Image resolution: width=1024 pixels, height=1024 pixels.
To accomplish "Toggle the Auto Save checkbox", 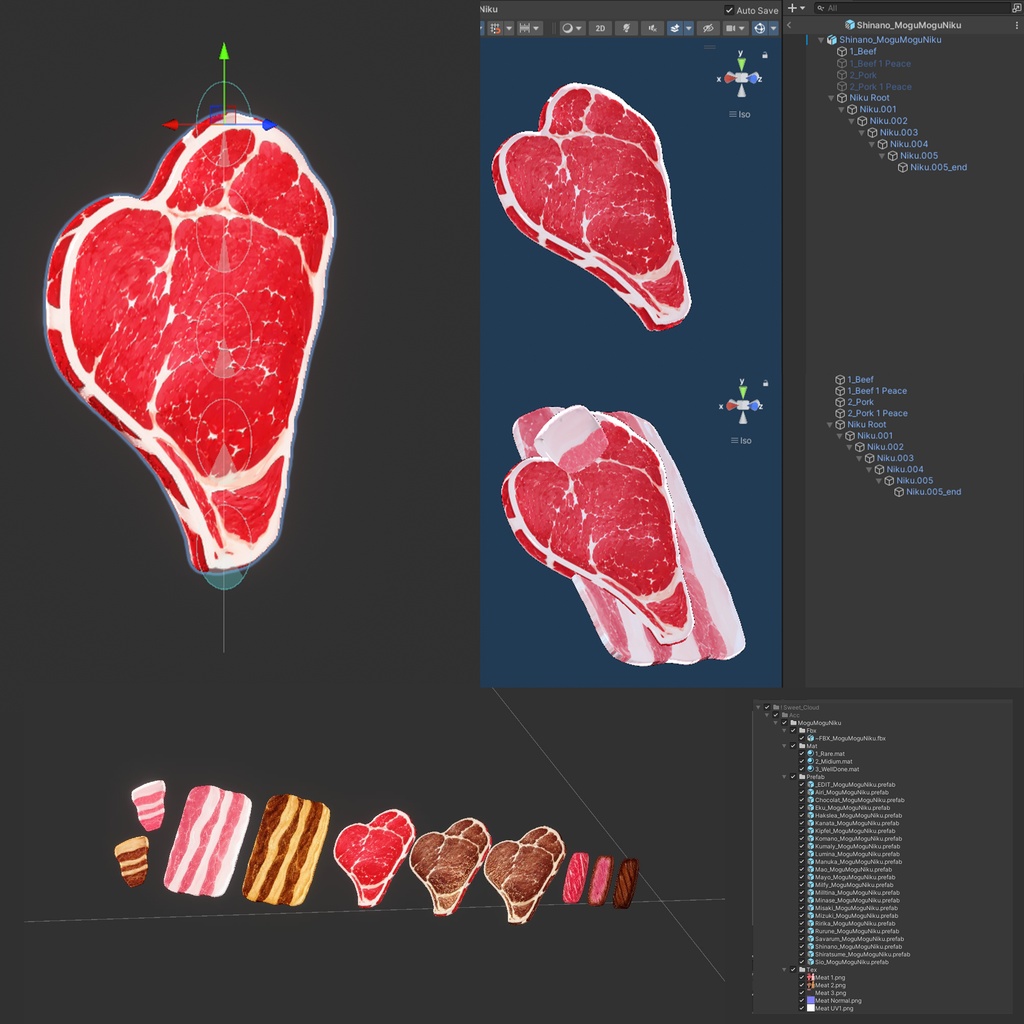I will click(729, 10).
